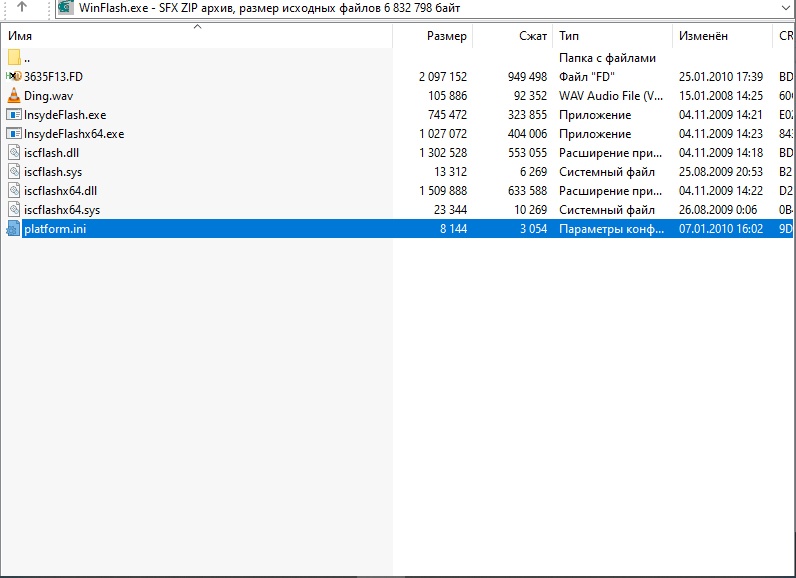
Task: Select the file name platform.ini
Action: point(55,229)
